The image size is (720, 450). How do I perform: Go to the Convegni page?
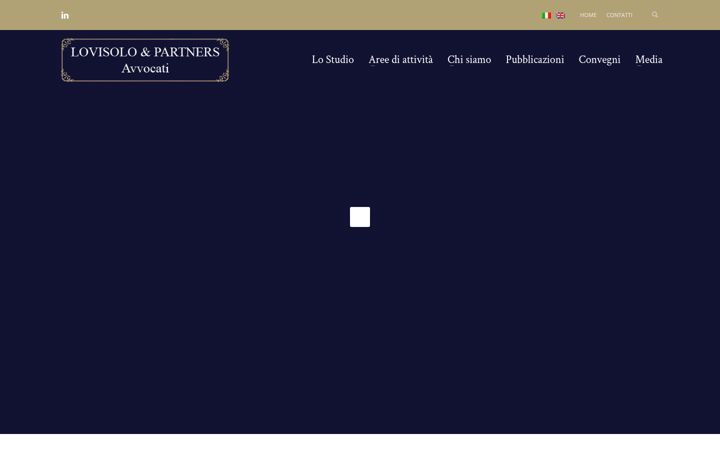(599, 60)
